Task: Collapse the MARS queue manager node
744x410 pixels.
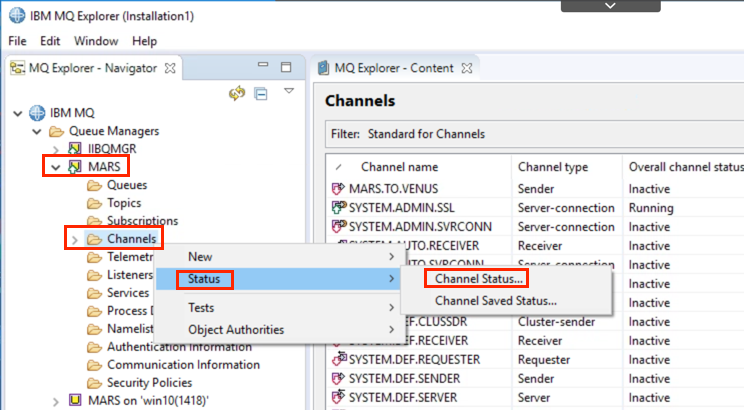Action: tap(56, 167)
